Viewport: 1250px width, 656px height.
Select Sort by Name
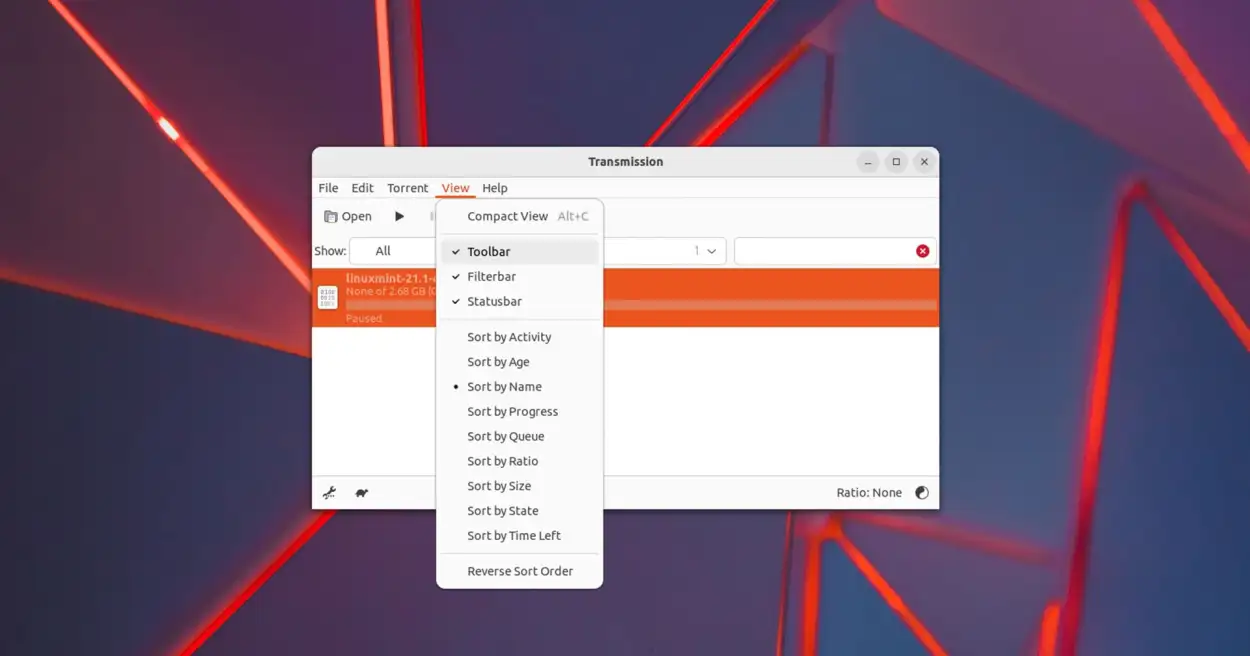tap(520, 387)
